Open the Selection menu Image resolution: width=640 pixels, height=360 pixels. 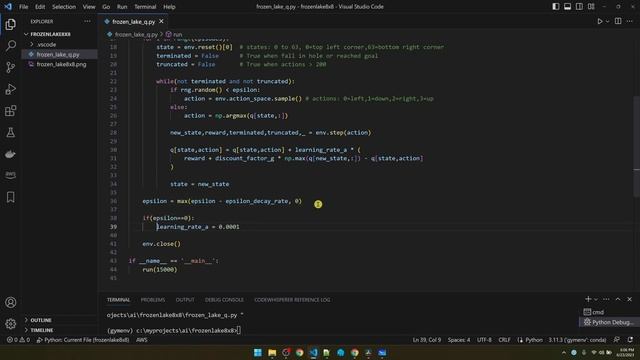tap(64, 7)
